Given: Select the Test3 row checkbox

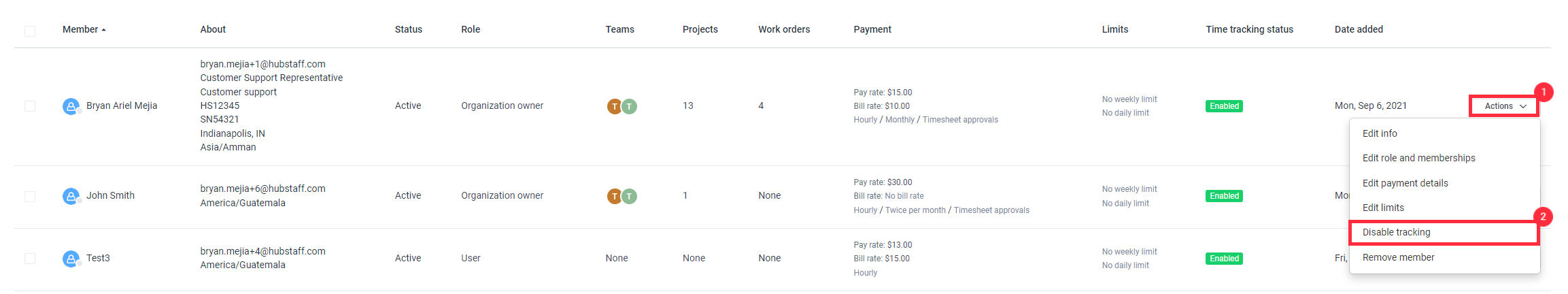Looking at the screenshot, I should tap(30, 259).
